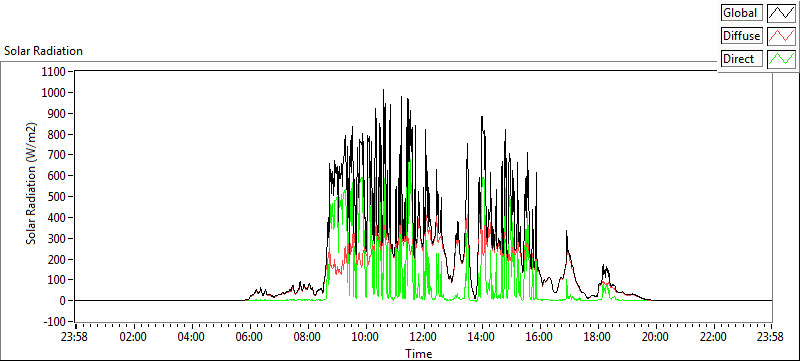Click the Direct green plot icon
The height and width of the screenshot is (361, 800).
coord(781,59)
